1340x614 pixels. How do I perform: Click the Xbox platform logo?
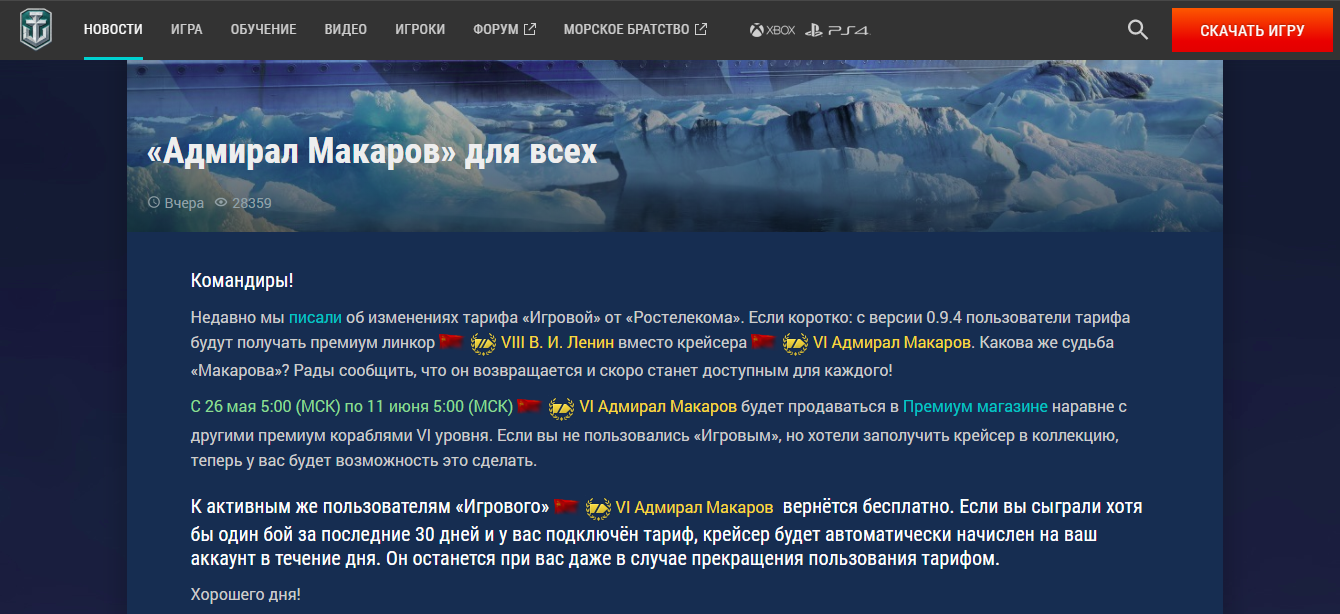click(772, 30)
